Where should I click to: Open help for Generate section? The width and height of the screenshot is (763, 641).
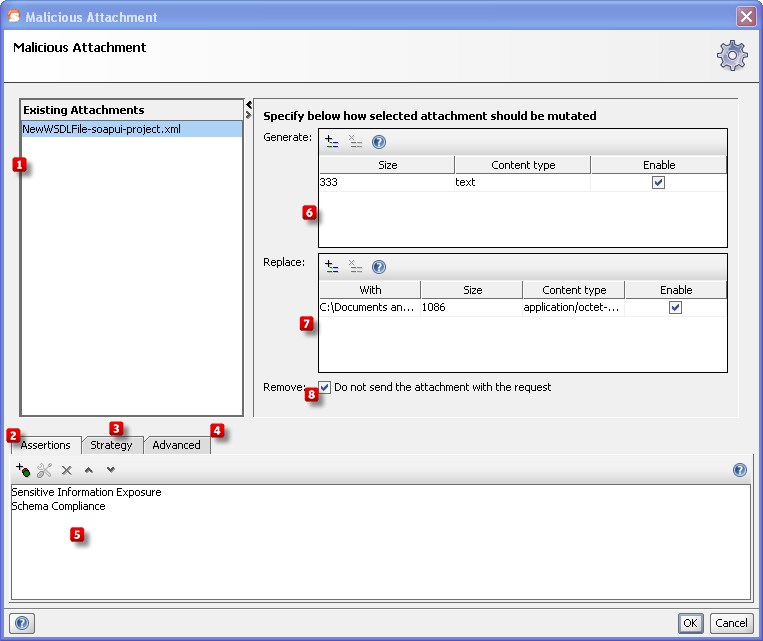[379, 142]
